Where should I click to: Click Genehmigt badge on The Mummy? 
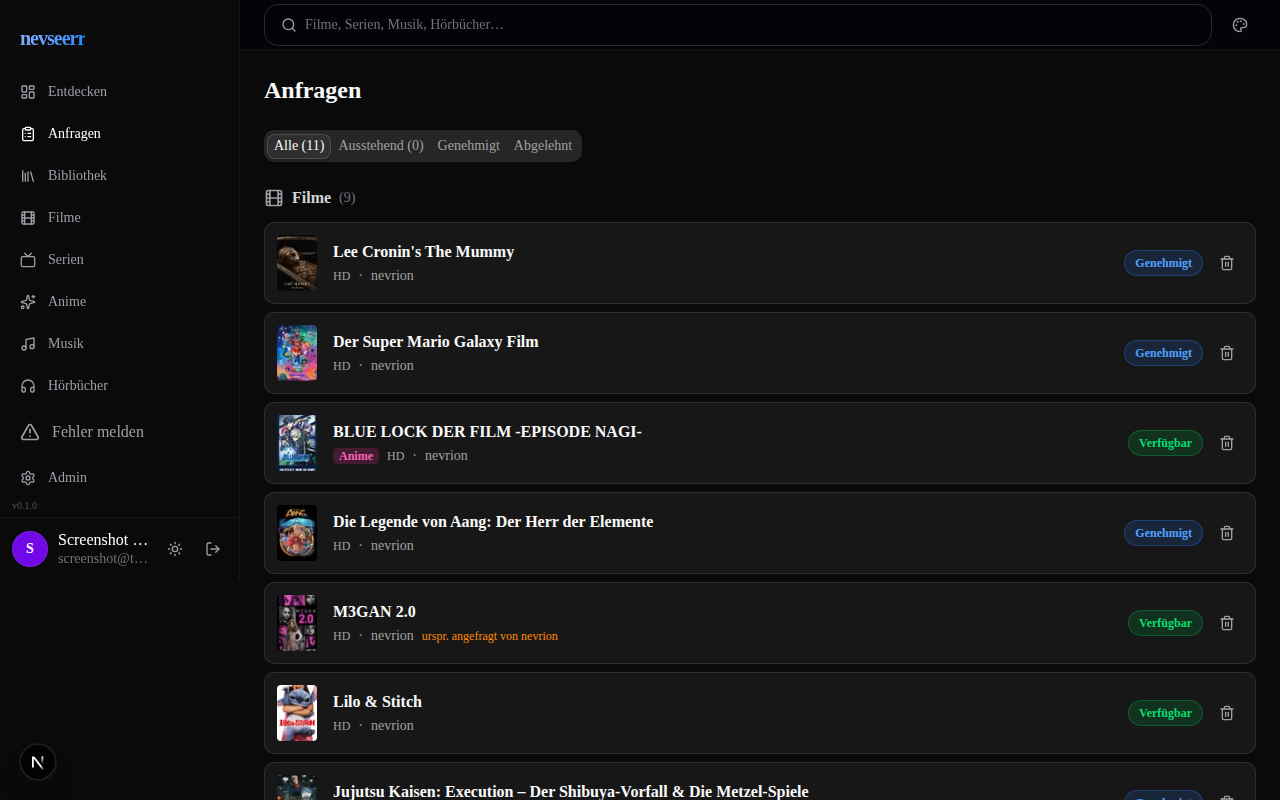tap(1163, 263)
